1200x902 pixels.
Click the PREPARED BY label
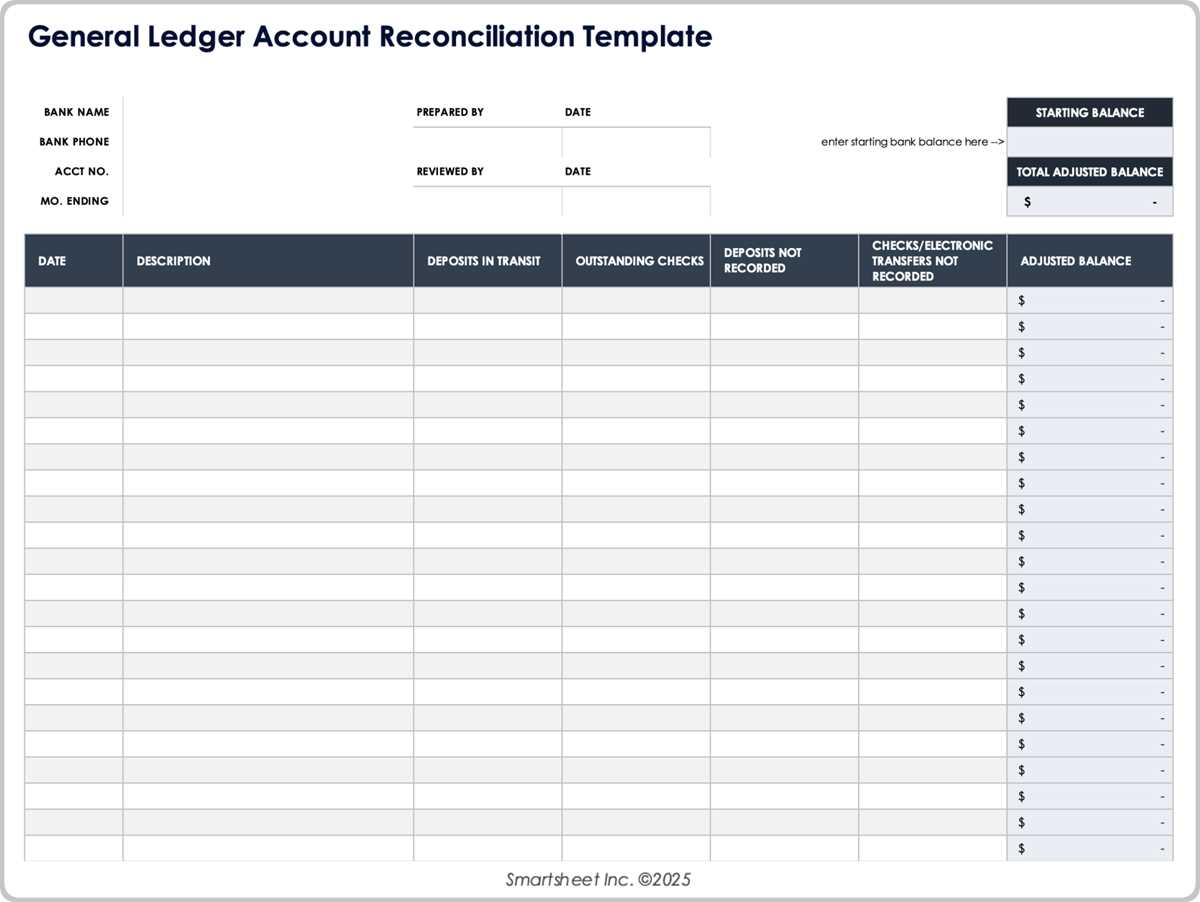click(450, 112)
